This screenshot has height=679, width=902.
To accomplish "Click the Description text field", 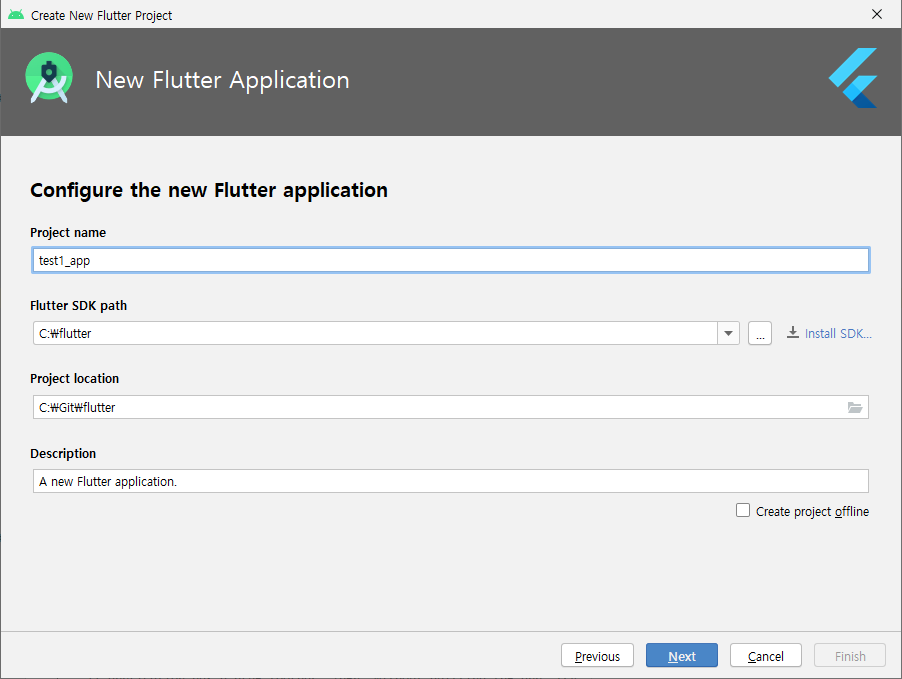I will pos(450,481).
